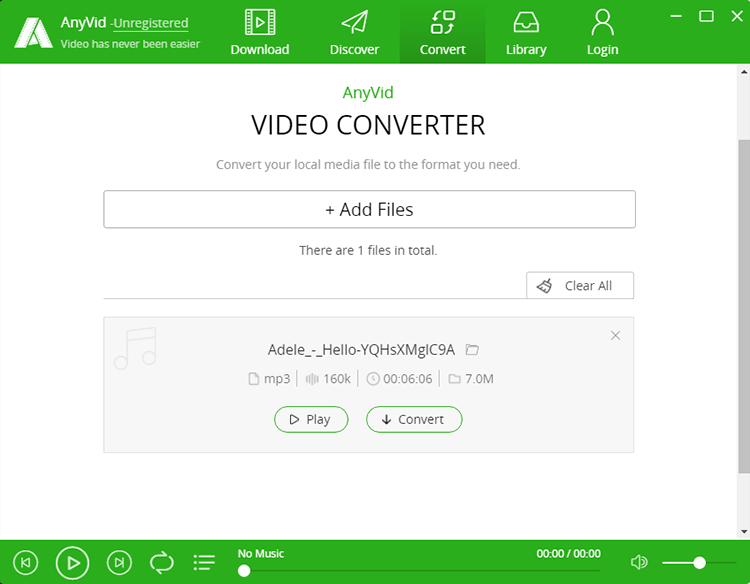Click the Unregistered link

(151, 23)
